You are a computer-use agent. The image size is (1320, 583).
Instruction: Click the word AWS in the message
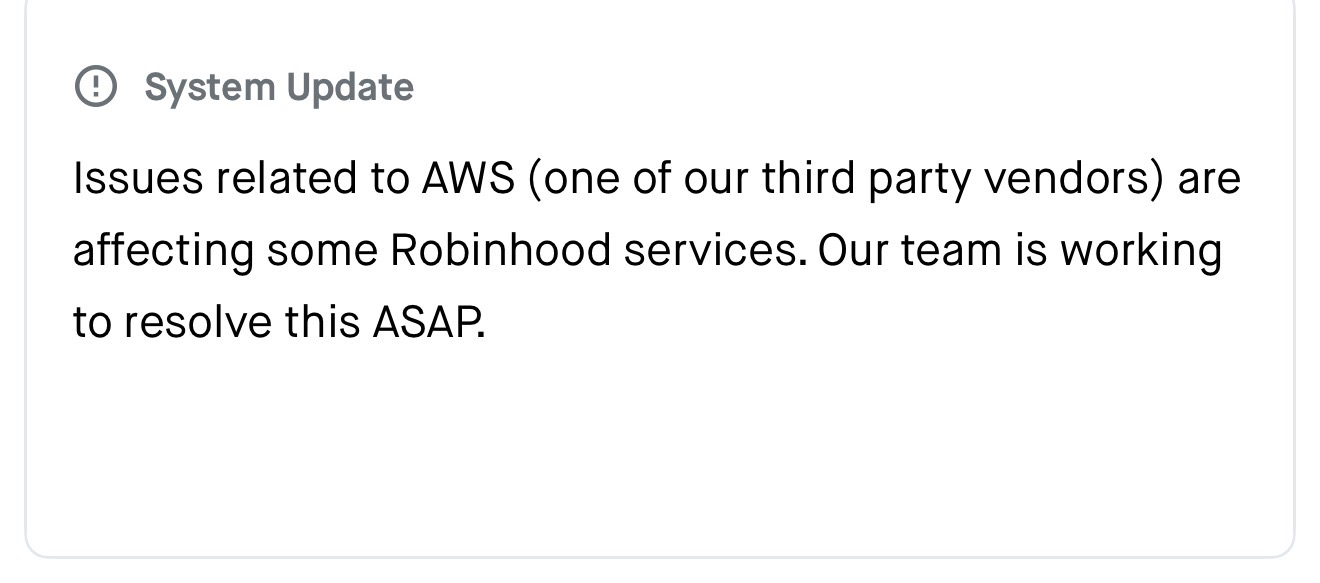(x=468, y=179)
